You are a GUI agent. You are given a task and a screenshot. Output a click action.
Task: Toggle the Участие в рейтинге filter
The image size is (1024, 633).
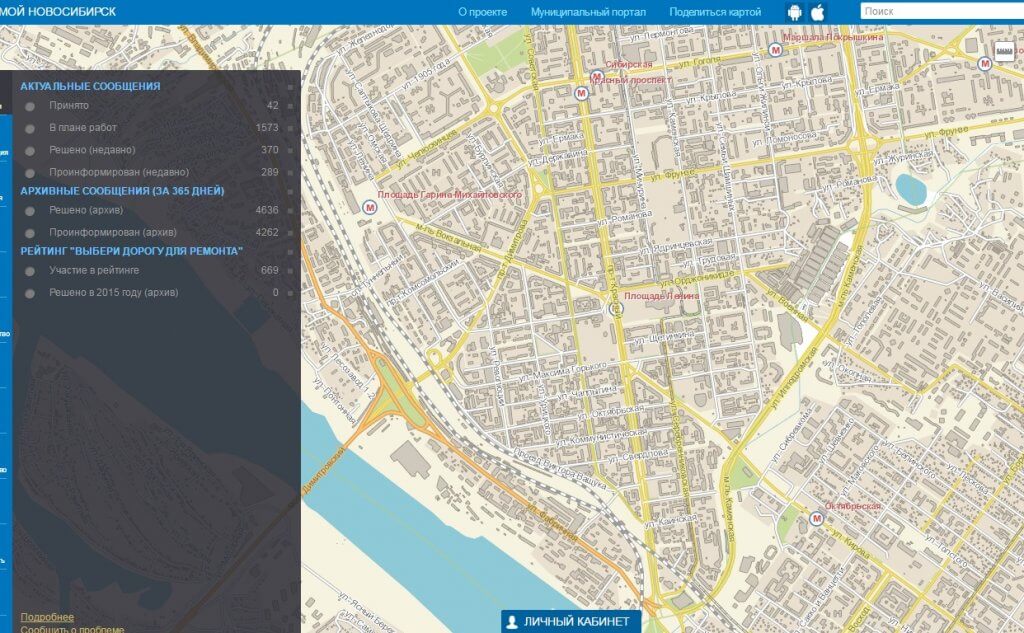[x=30, y=271]
